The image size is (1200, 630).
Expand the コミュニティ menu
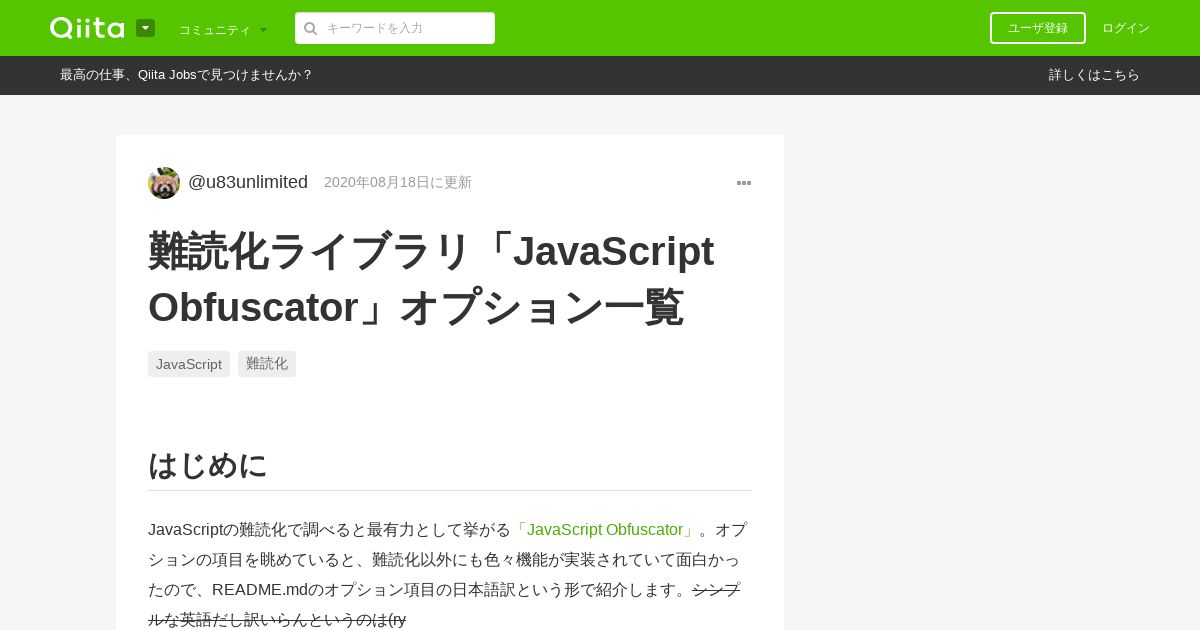pyautogui.click(x=223, y=30)
